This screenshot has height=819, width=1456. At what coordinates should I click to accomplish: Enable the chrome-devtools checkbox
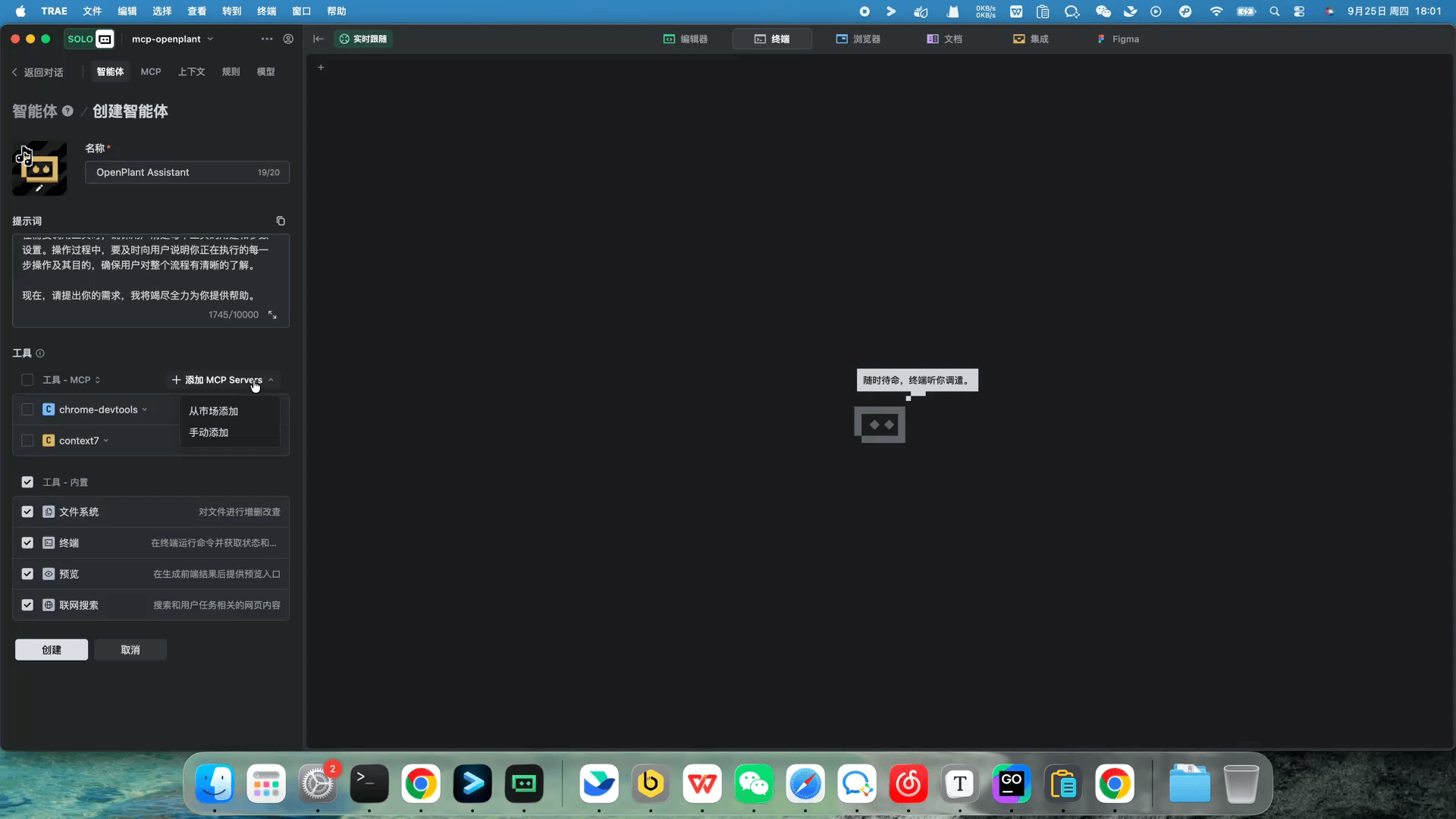click(27, 409)
